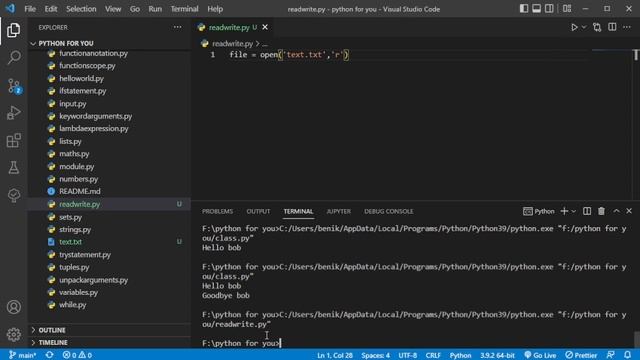Open the run options dropdown arrow
640x360 pixels.
pyautogui.click(x=584, y=27)
